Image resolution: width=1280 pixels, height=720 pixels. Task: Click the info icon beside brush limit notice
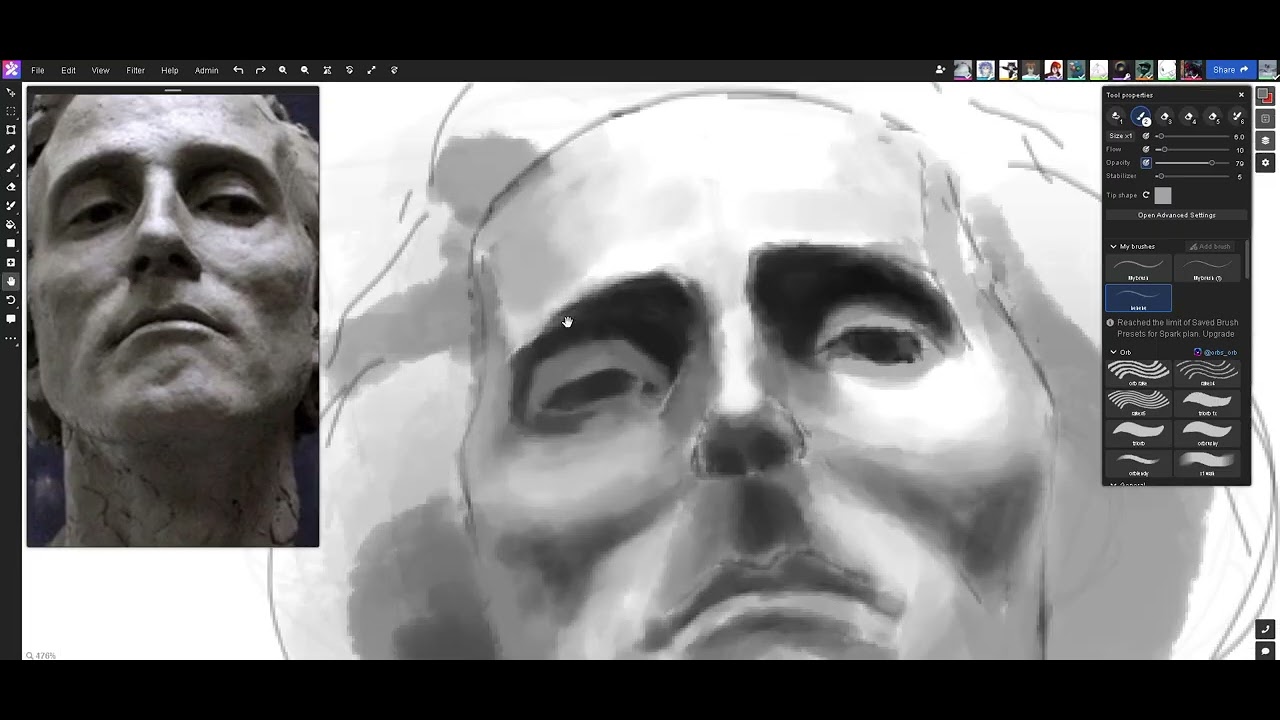click(1110, 323)
